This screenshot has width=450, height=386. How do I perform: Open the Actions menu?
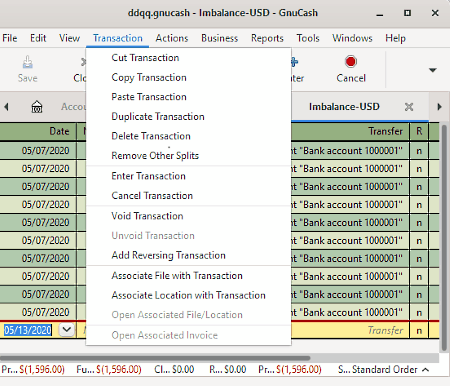(x=172, y=38)
